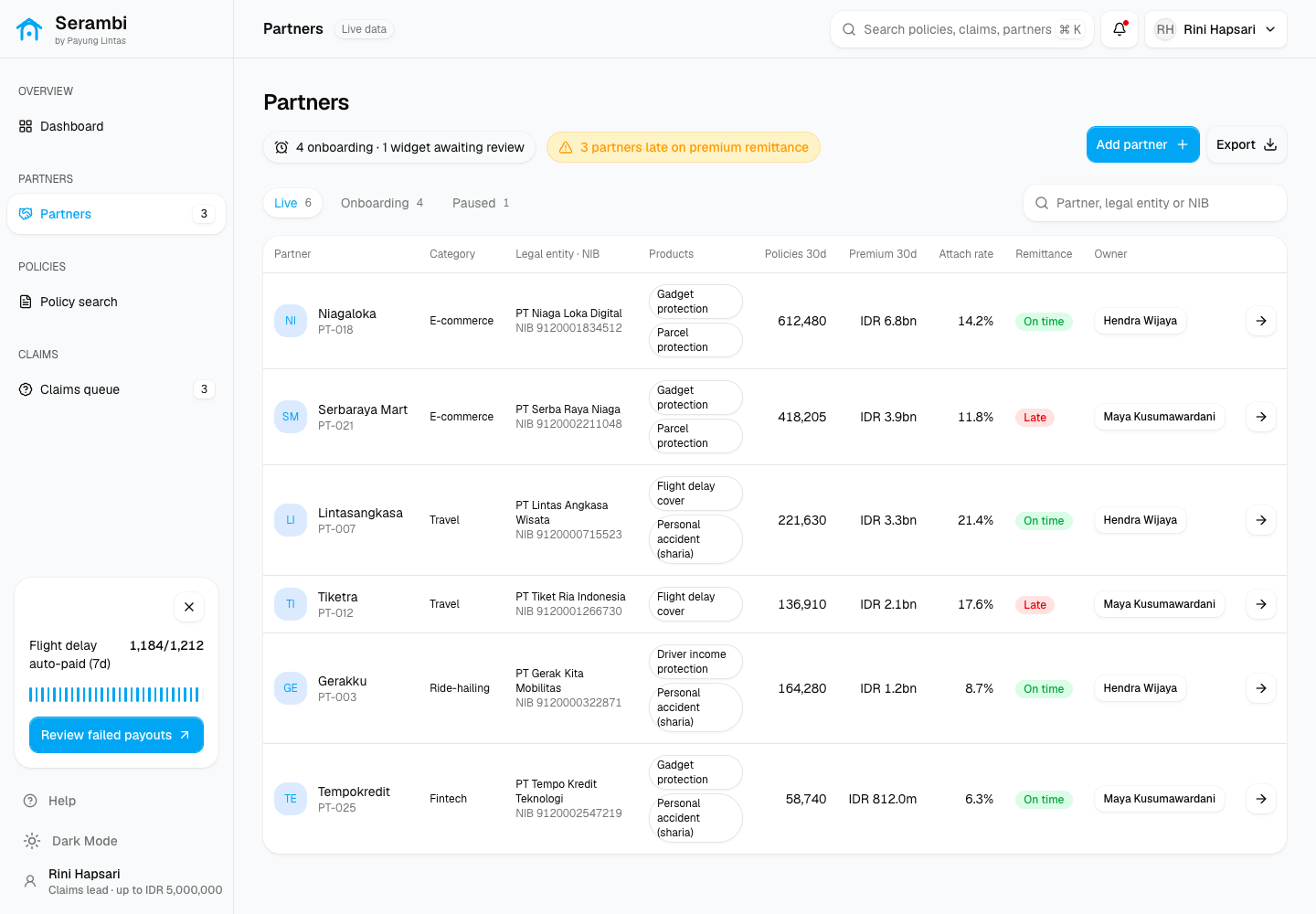Click the Late badge for Tiketra

click(1035, 605)
